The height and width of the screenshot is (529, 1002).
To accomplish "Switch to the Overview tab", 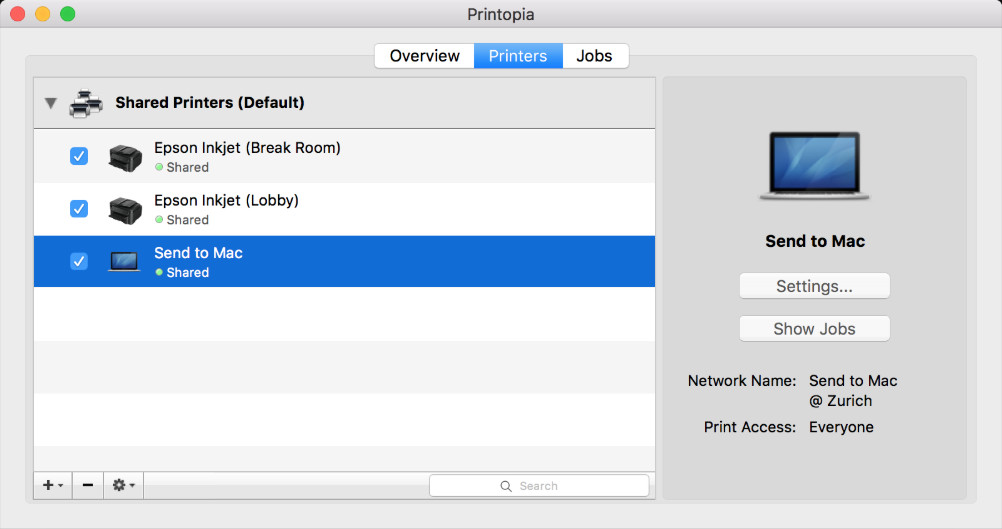I will pos(424,56).
